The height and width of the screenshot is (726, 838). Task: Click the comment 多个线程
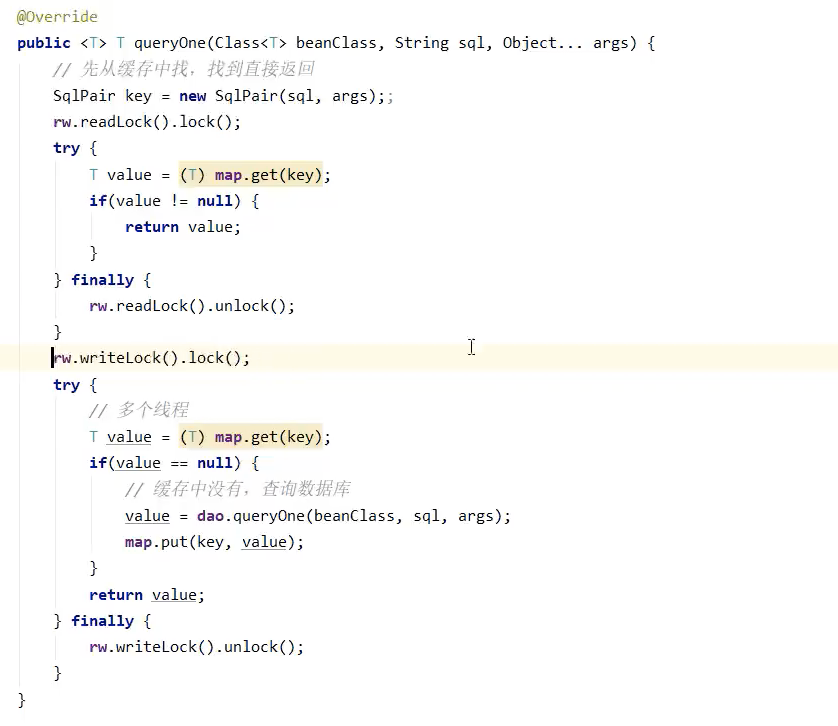pyautogui.click(x=138, y=410)
